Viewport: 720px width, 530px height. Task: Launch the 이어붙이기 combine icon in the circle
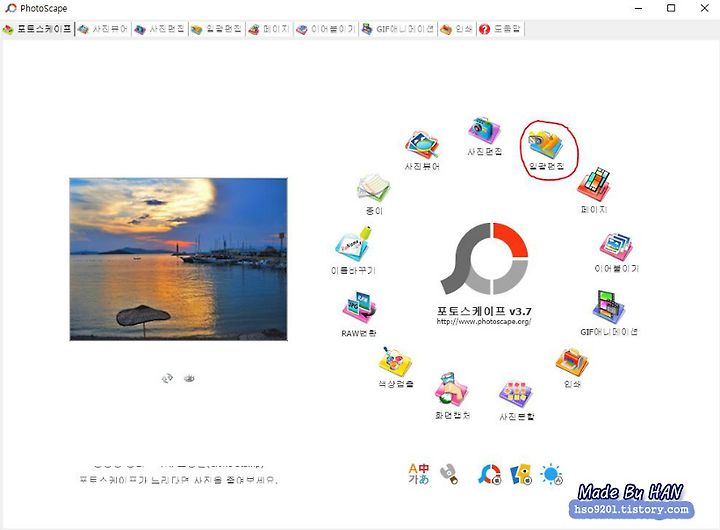click(x=616, y=253)
